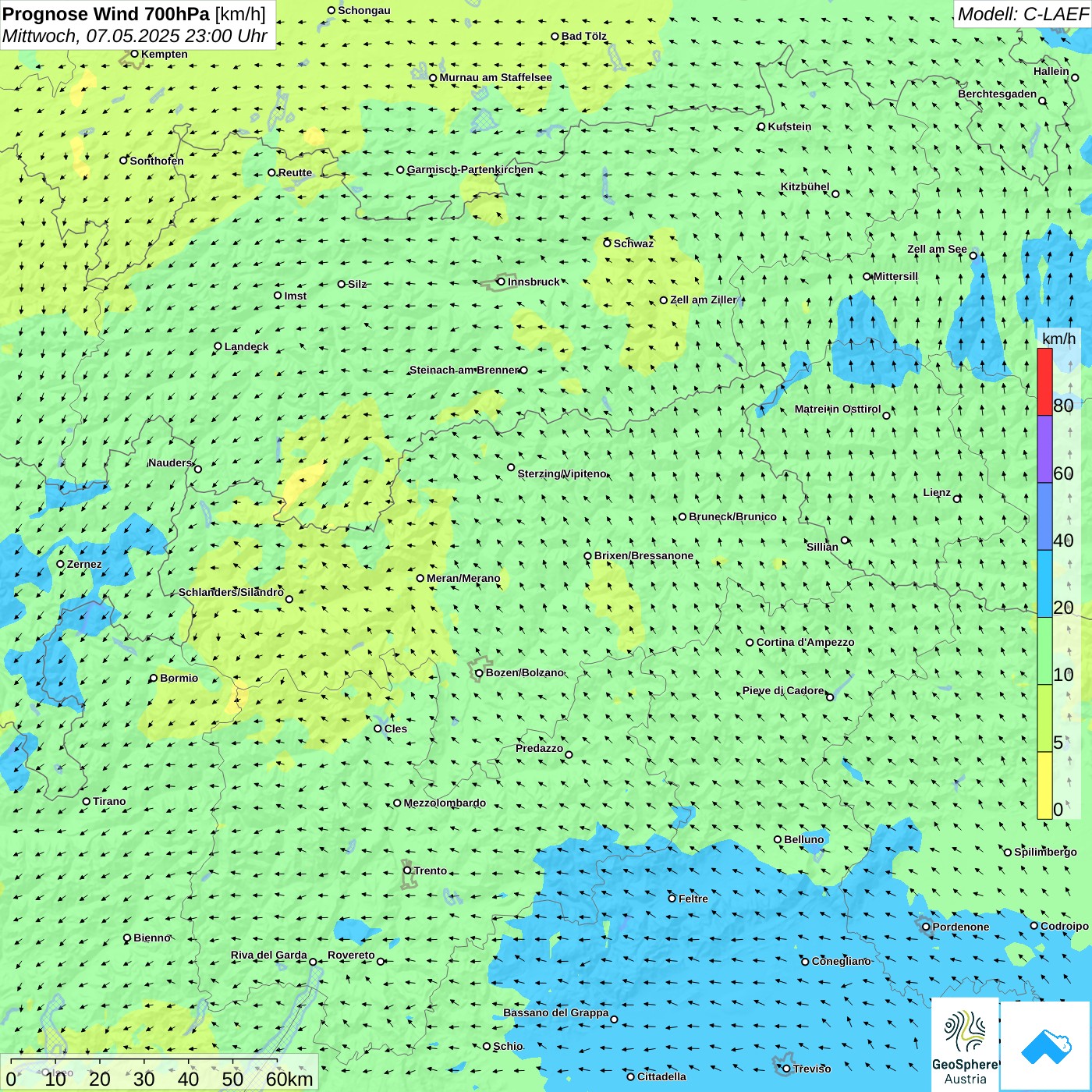The width and height of the screenshot is (1092, 1092).
Task: Click the Kufstein location marker
Action: (761, 126)
